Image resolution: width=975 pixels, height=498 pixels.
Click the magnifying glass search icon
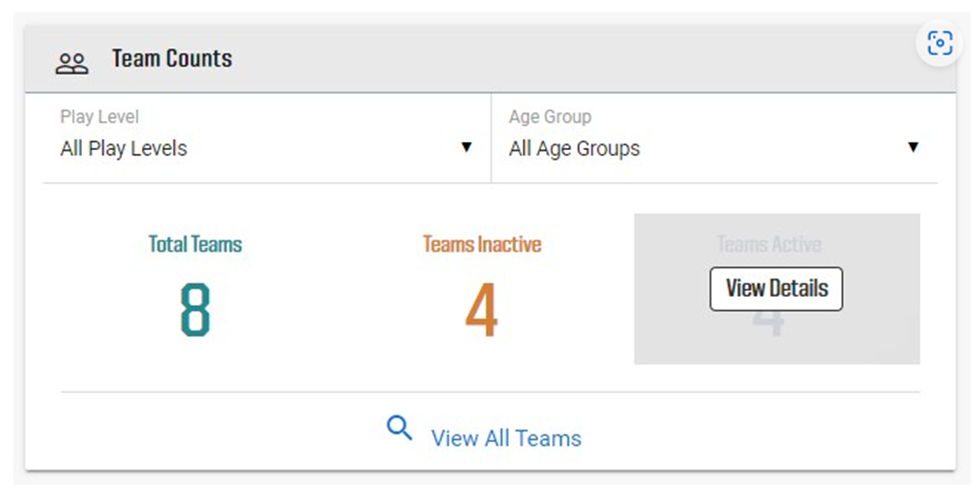(x=399, y=429)
